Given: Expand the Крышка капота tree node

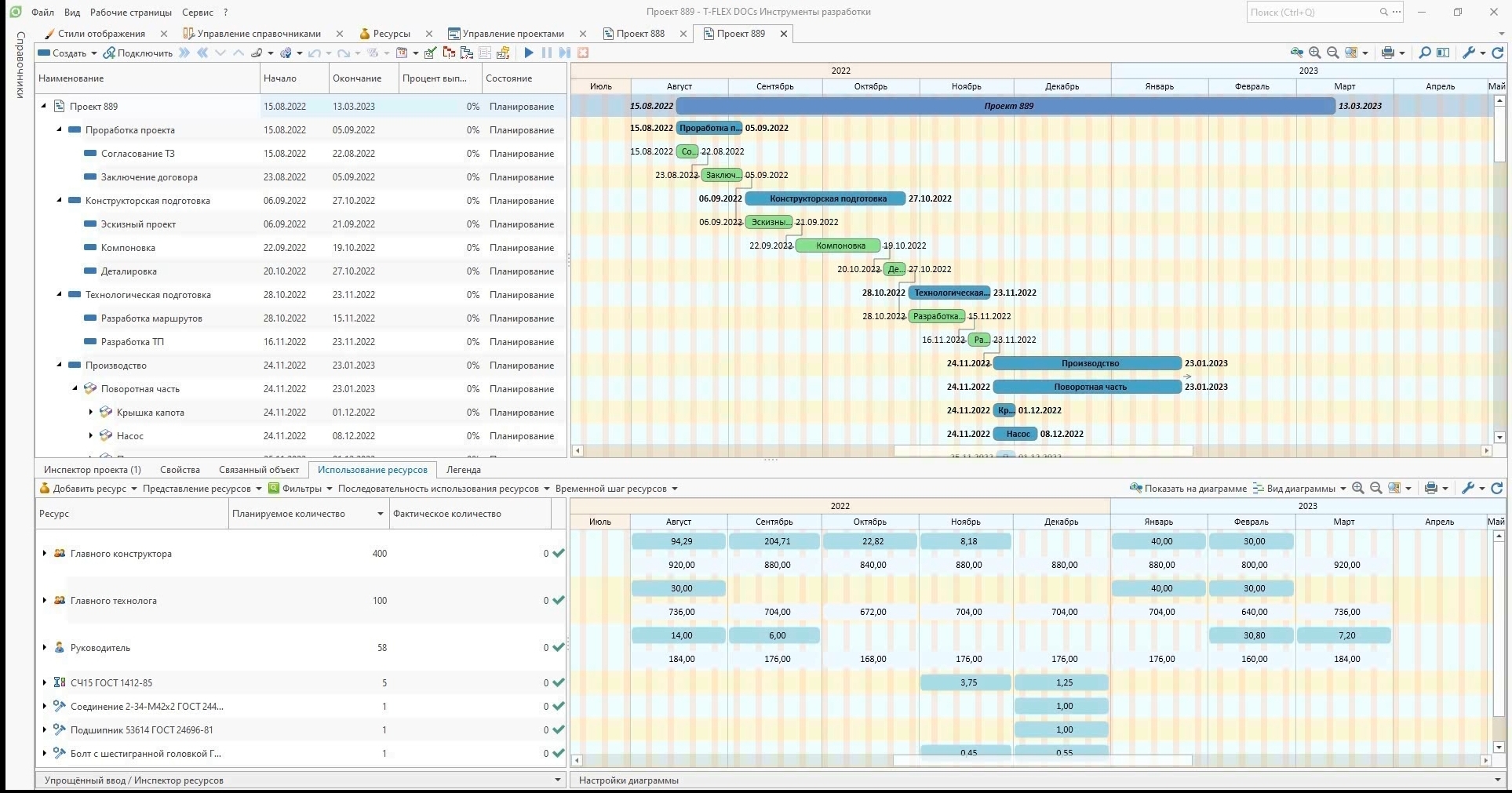Looking at the screenshot, I should [91, 412].
